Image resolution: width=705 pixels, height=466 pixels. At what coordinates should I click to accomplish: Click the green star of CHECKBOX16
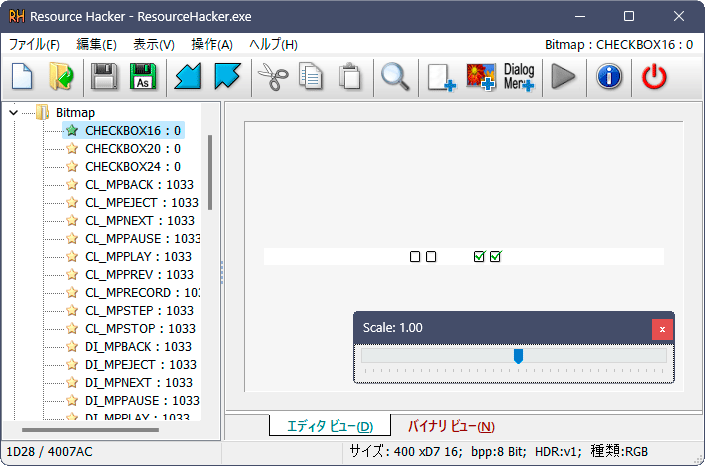[72, 130]
